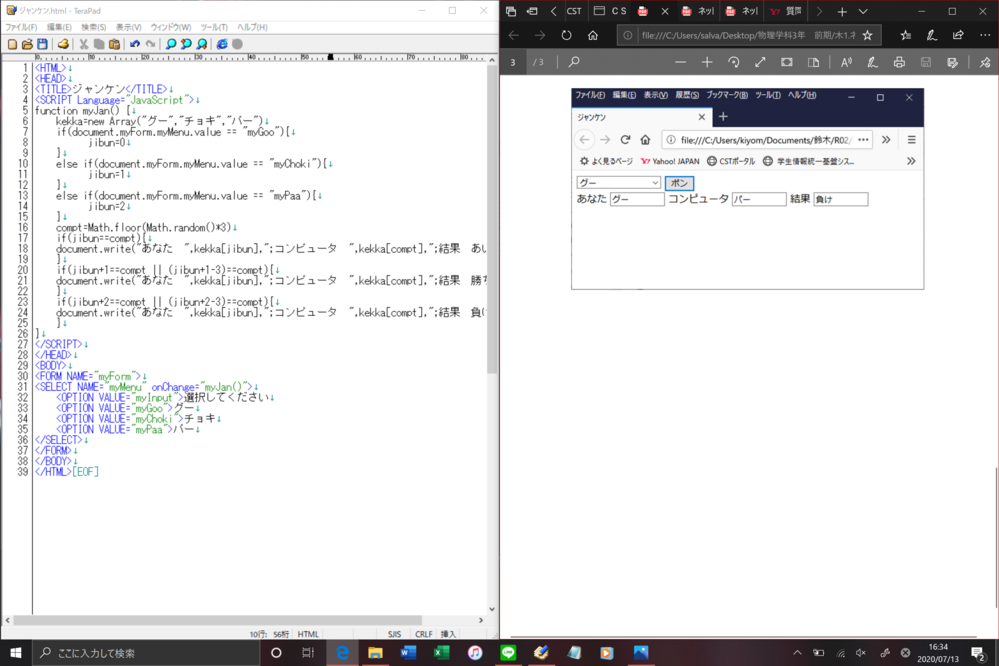Screen dimensions: 999x666
Task: Zoom out PDF with minus icon
Action: pos(680,62)
